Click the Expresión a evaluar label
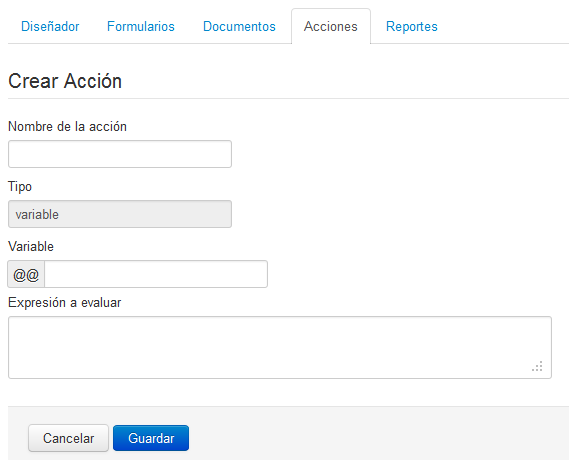Viewport: 569px width, 460px height. [x=65, y=303]
